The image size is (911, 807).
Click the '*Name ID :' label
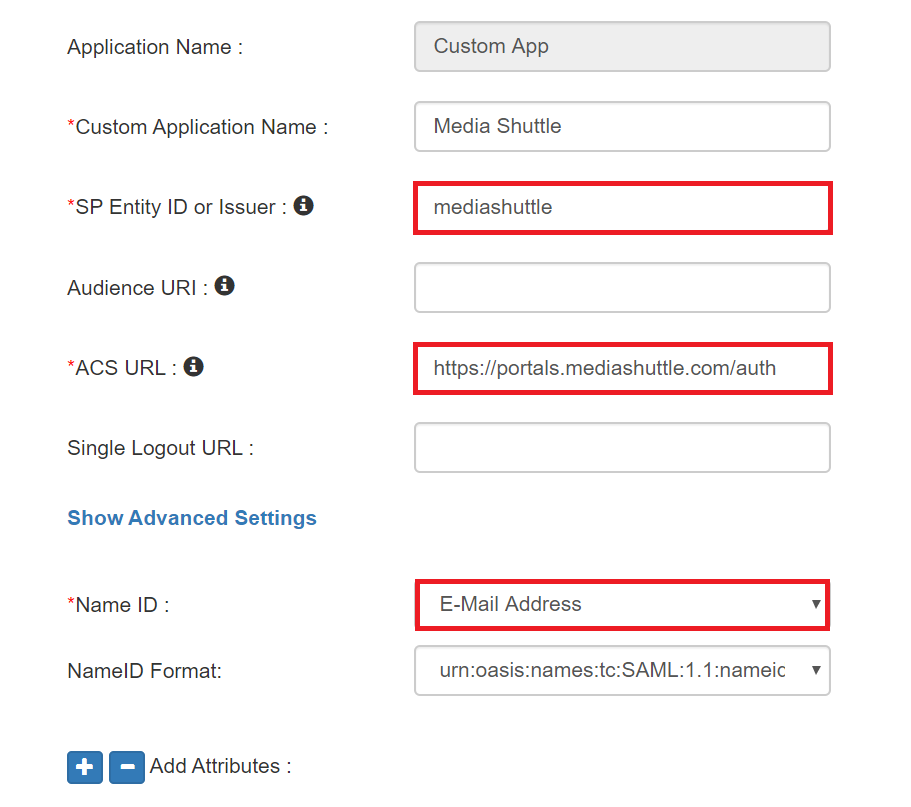pyautogui.click(x=119, y=605)
